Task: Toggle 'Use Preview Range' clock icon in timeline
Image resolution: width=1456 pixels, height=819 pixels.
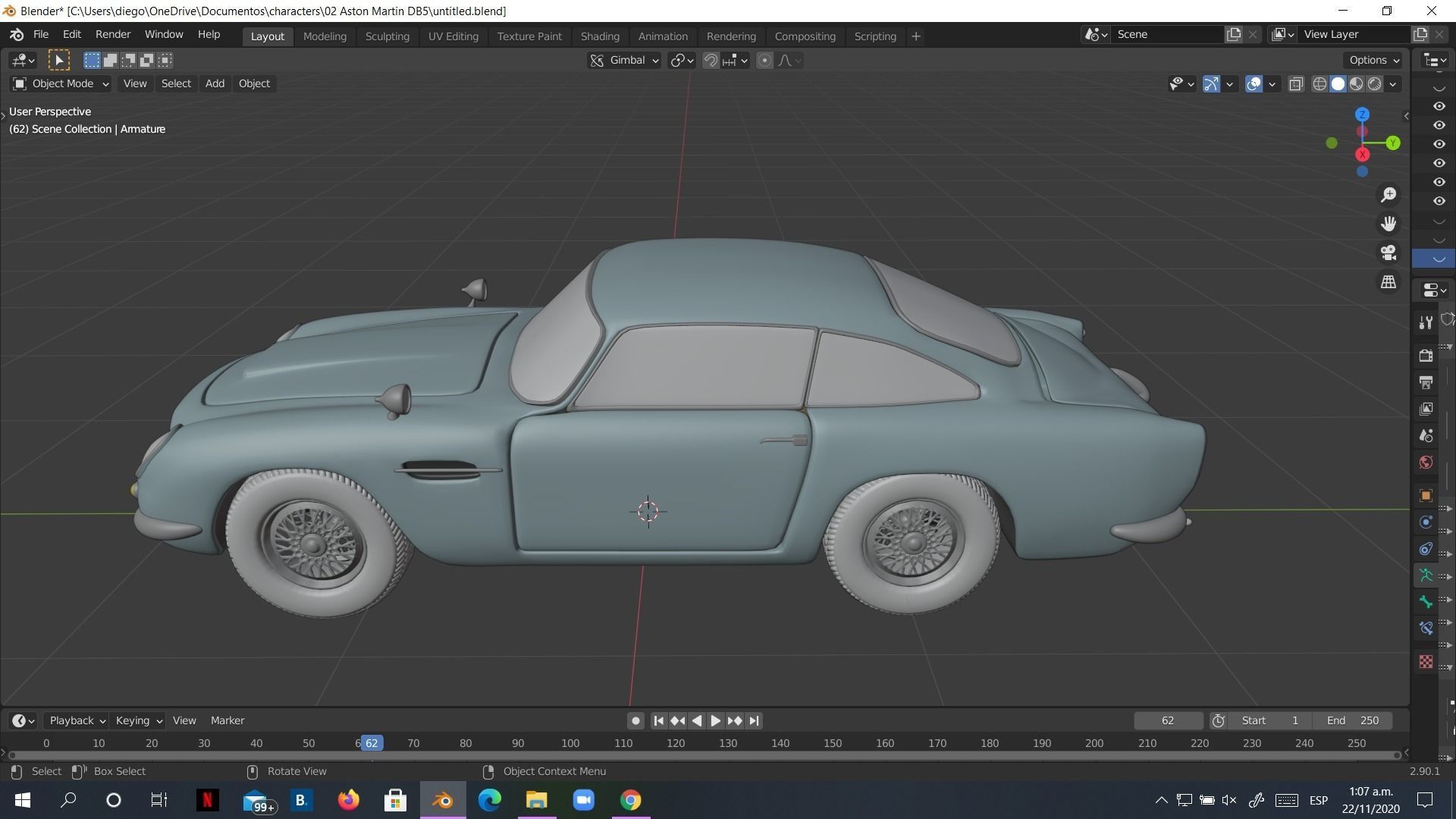Action: (1218, 721)
